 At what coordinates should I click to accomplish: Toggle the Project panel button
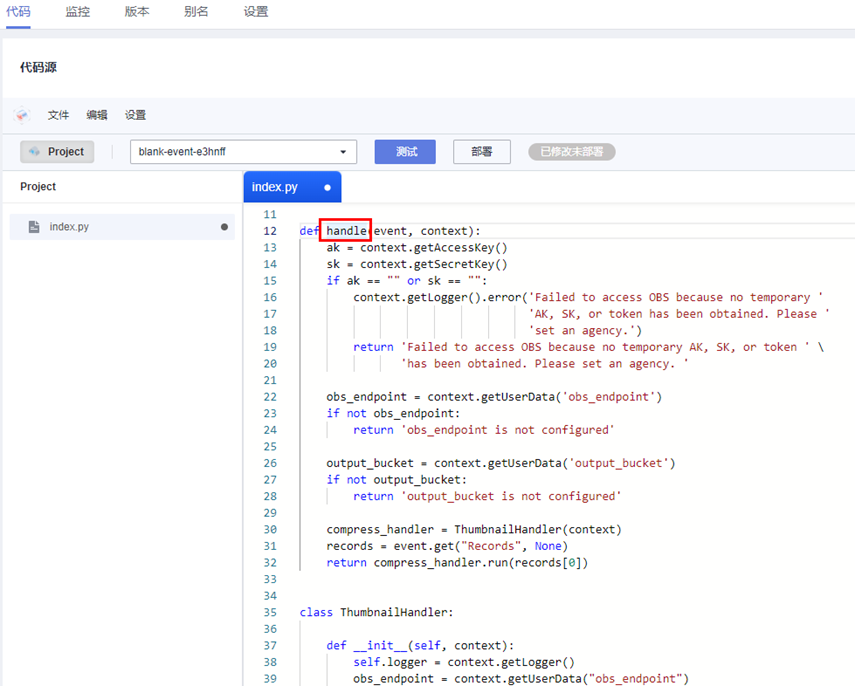(x=57, y=152)
